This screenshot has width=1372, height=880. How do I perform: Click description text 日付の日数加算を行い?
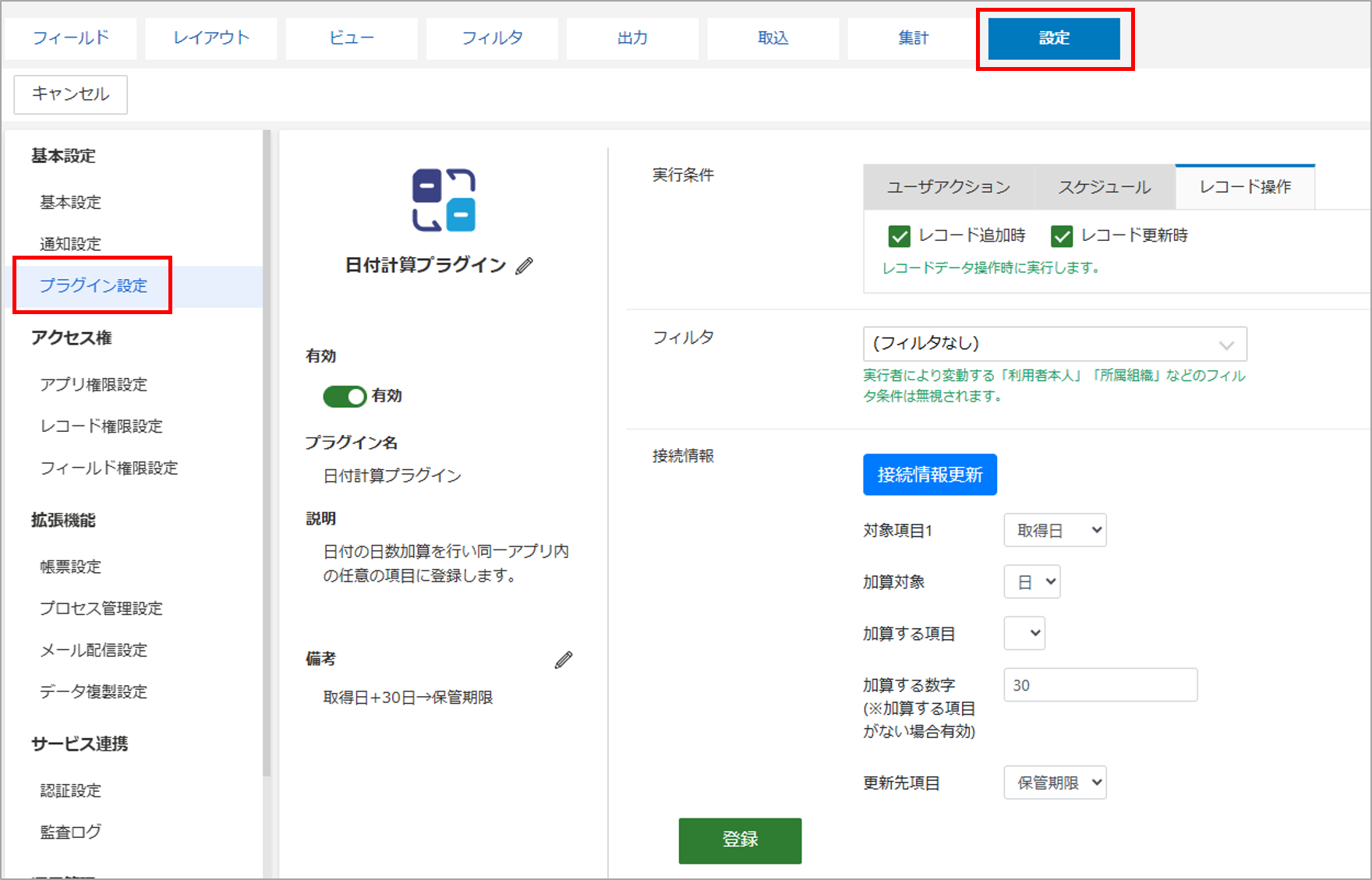[446, 563]
